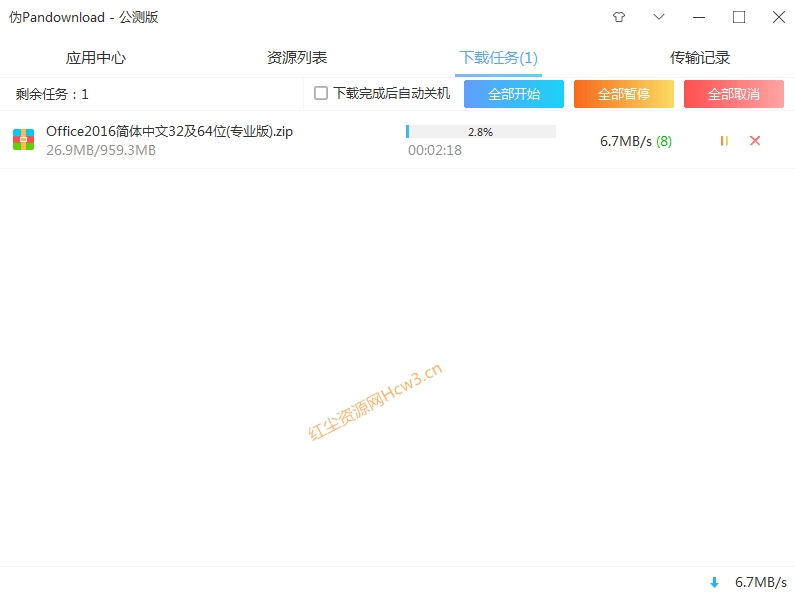Click the 全部取消 button

(734, 94)
